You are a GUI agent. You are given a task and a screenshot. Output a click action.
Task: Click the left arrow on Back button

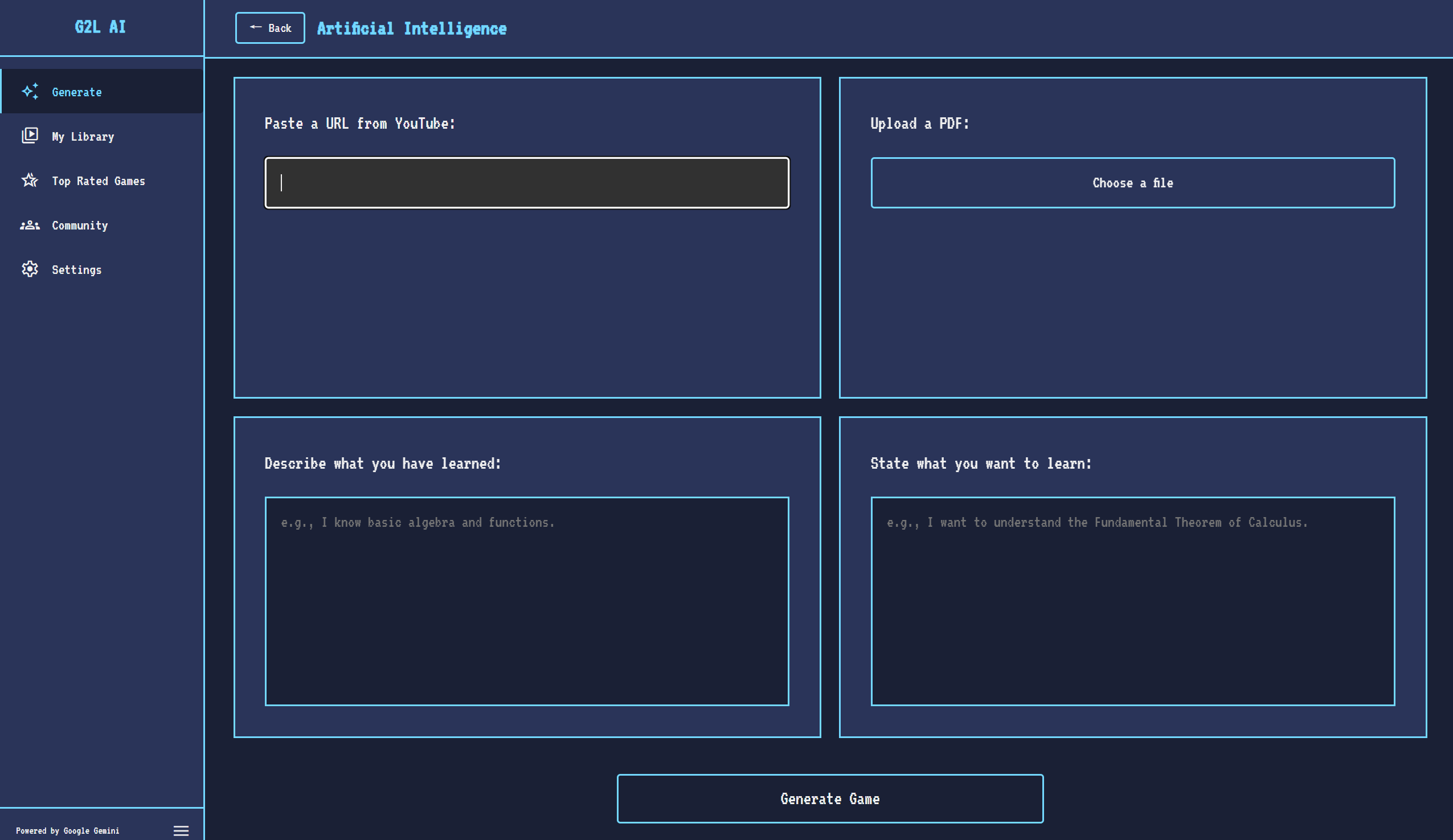click(255, 27)
